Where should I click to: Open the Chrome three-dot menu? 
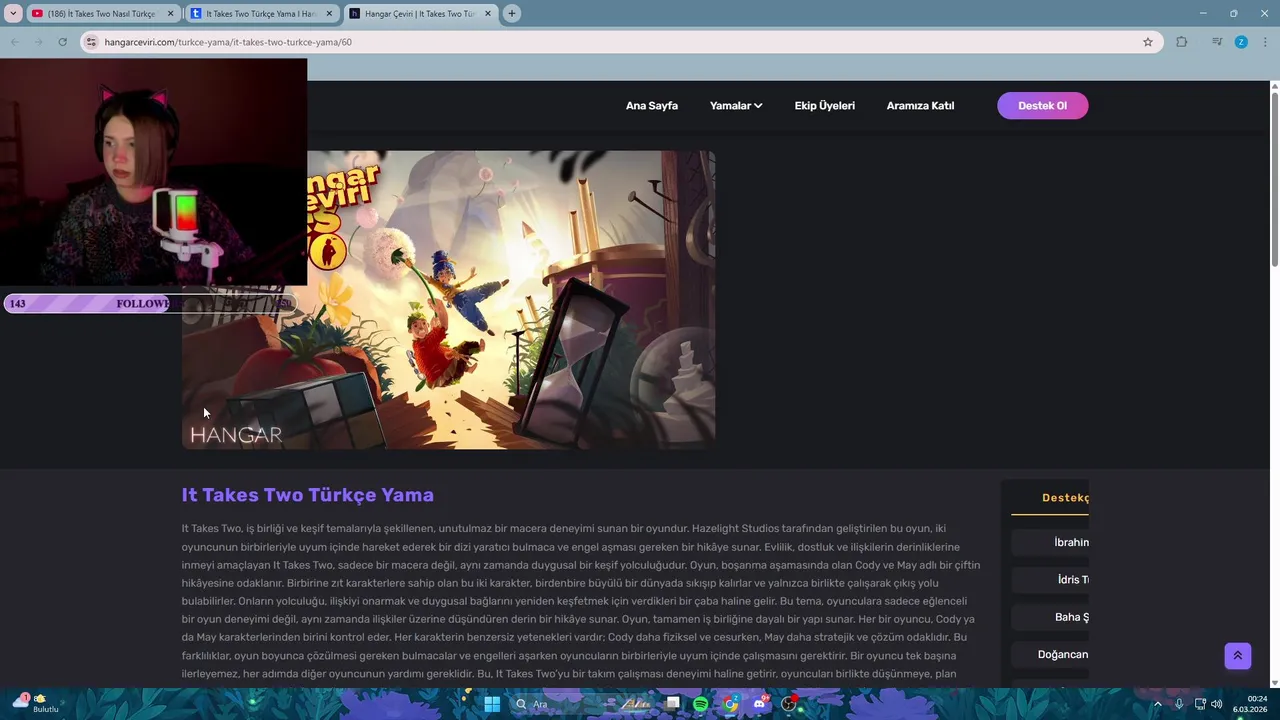(x=1265, y=42)
